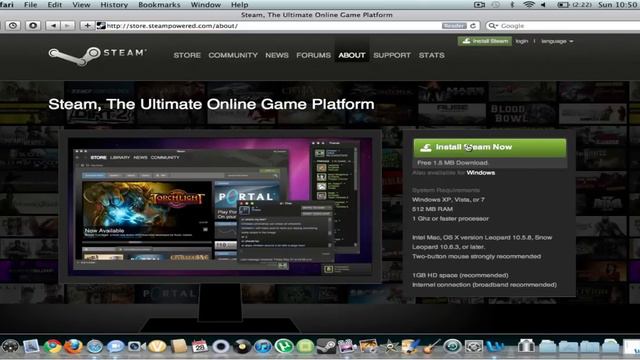This screenshot has width=640, height=360.
Task: Click the Steam client screenshot on monitor
Action: pos(220,207)
